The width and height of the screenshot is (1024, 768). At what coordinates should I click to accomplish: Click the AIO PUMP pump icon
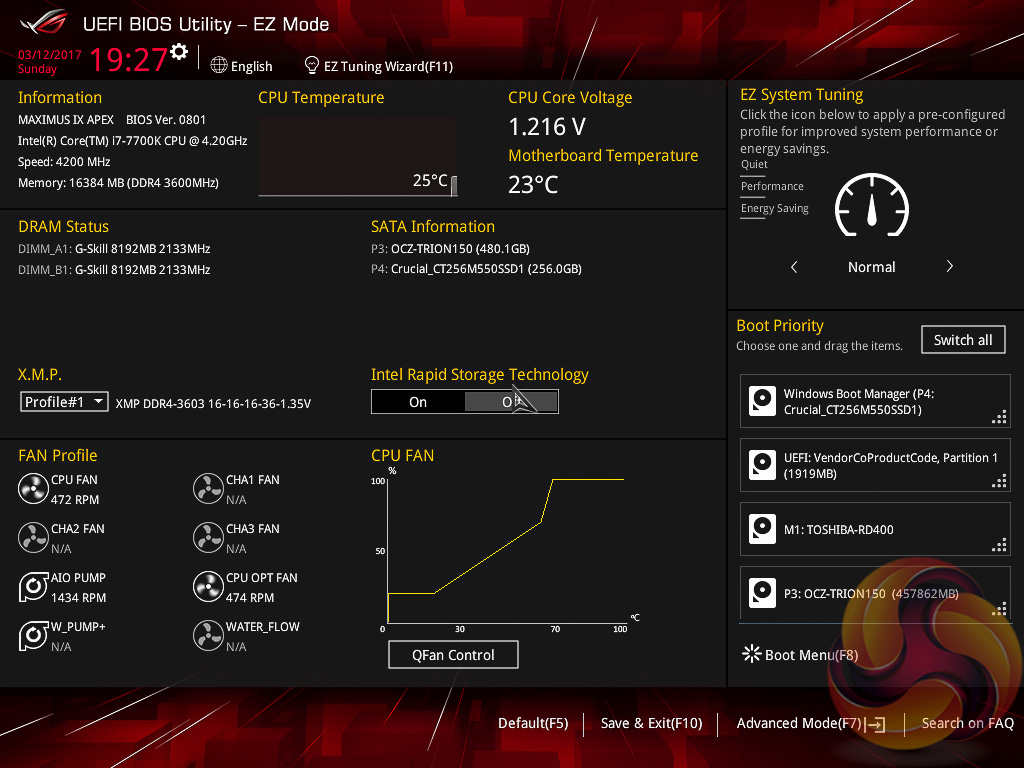click(x=33, y=587)
